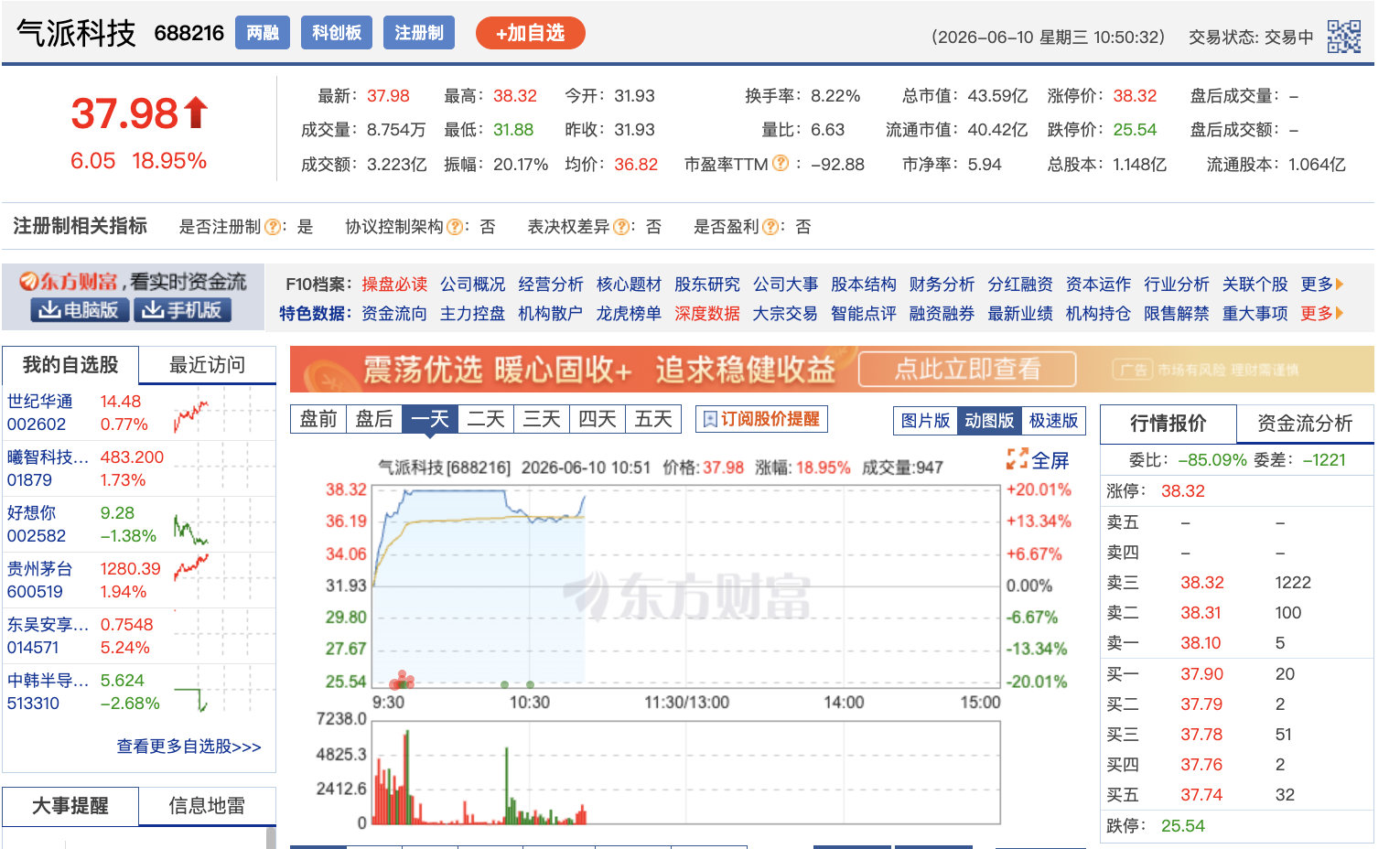The image size is (1400, 849).
Task: Select the 四天 chart tab
Action: coord(598,419)
